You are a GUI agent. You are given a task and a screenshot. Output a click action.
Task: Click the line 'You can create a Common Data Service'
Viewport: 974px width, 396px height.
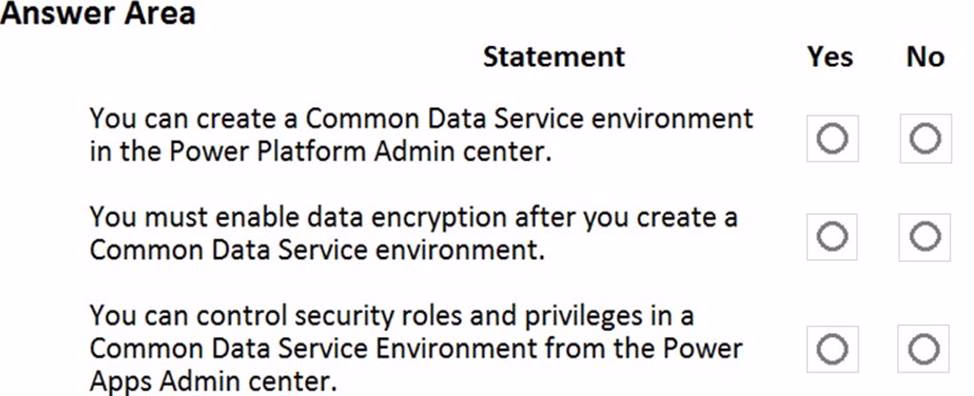(421, 118)
